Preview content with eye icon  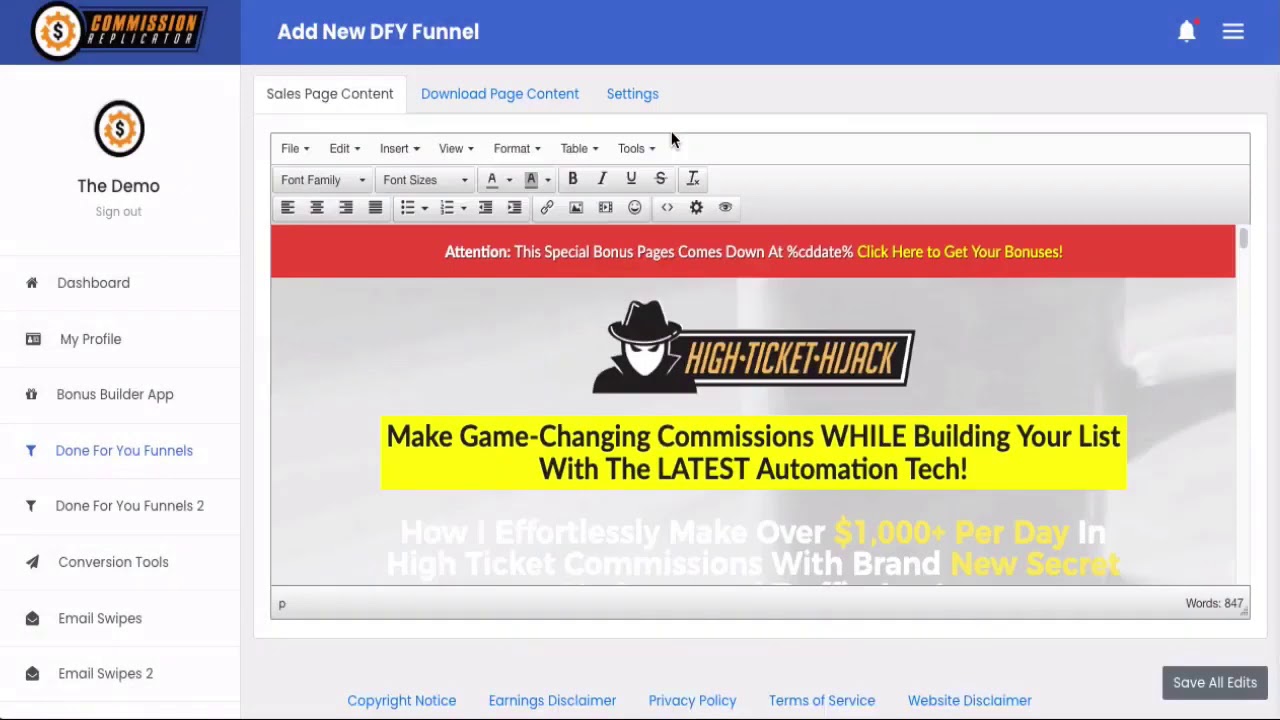[x=725, y=208]
